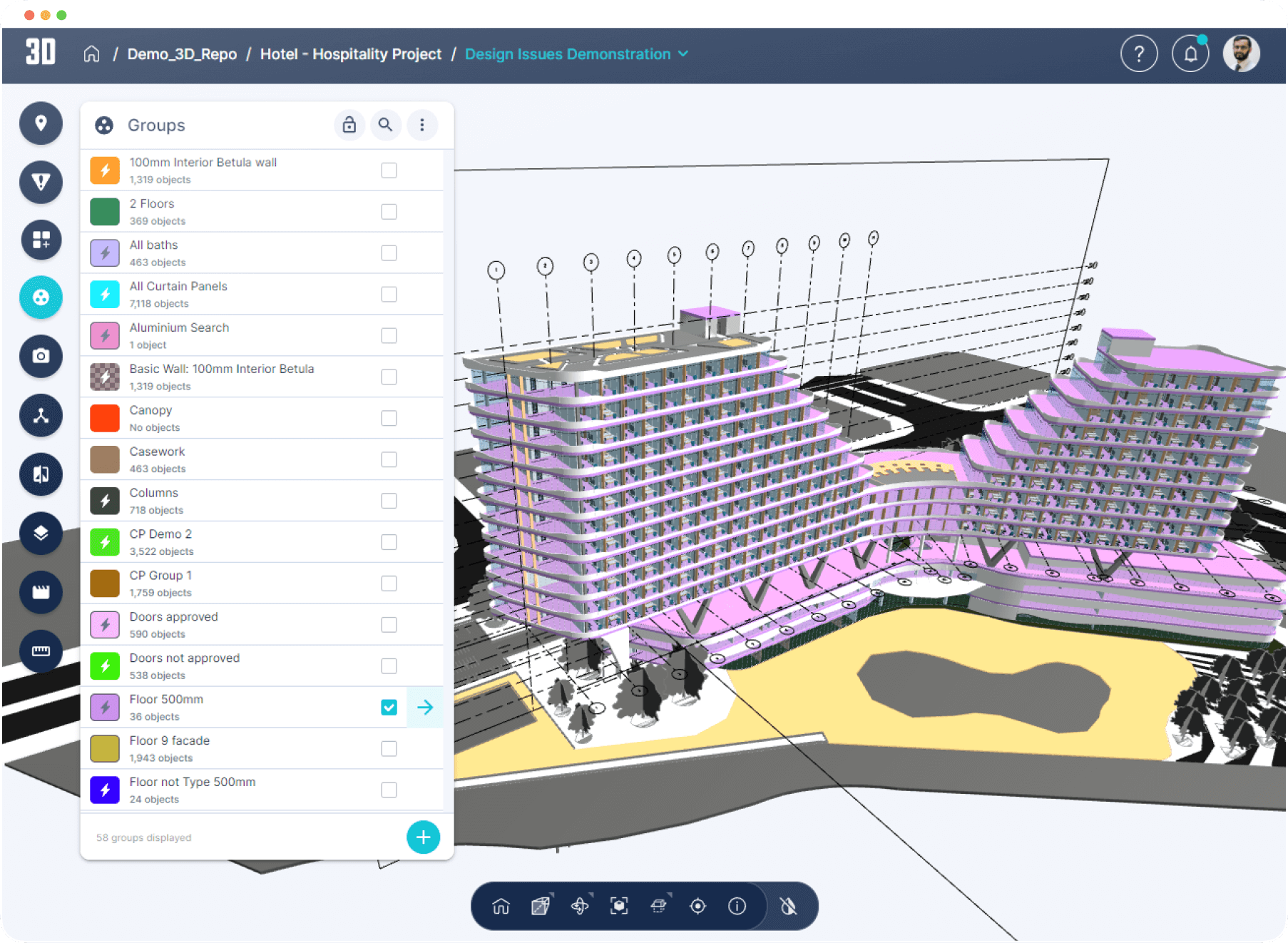Click the red Canopy color swatch

pyautogui.click(x=105, y=418)
